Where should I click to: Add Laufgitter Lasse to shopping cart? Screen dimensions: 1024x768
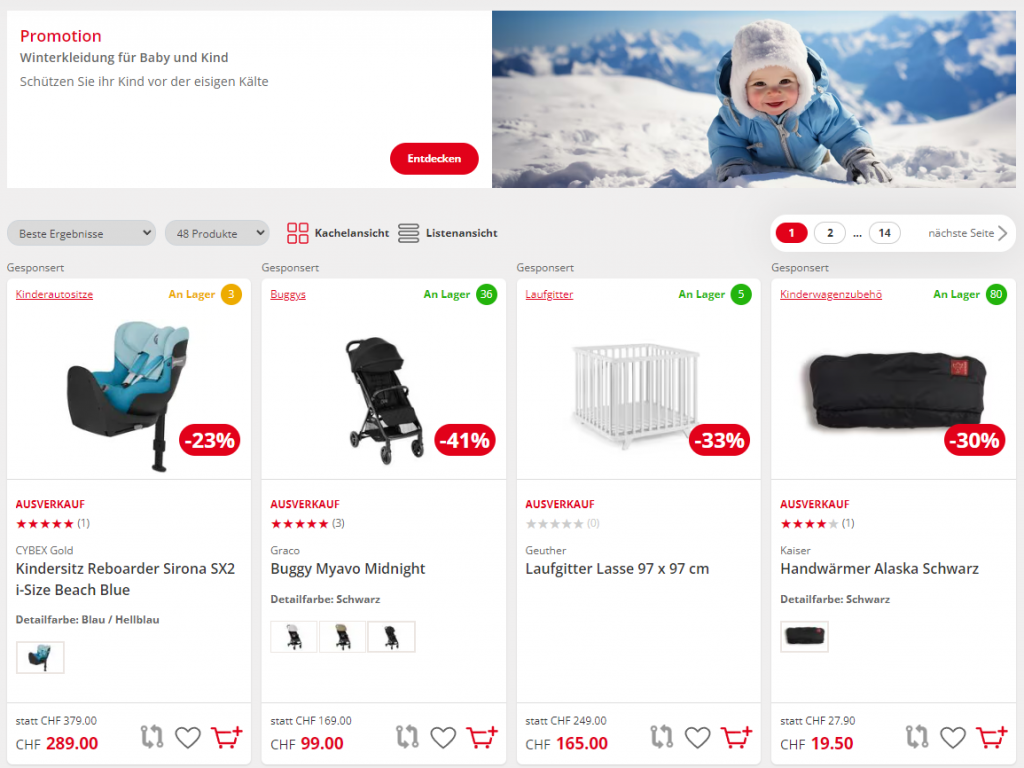click(x=737, y=737)
